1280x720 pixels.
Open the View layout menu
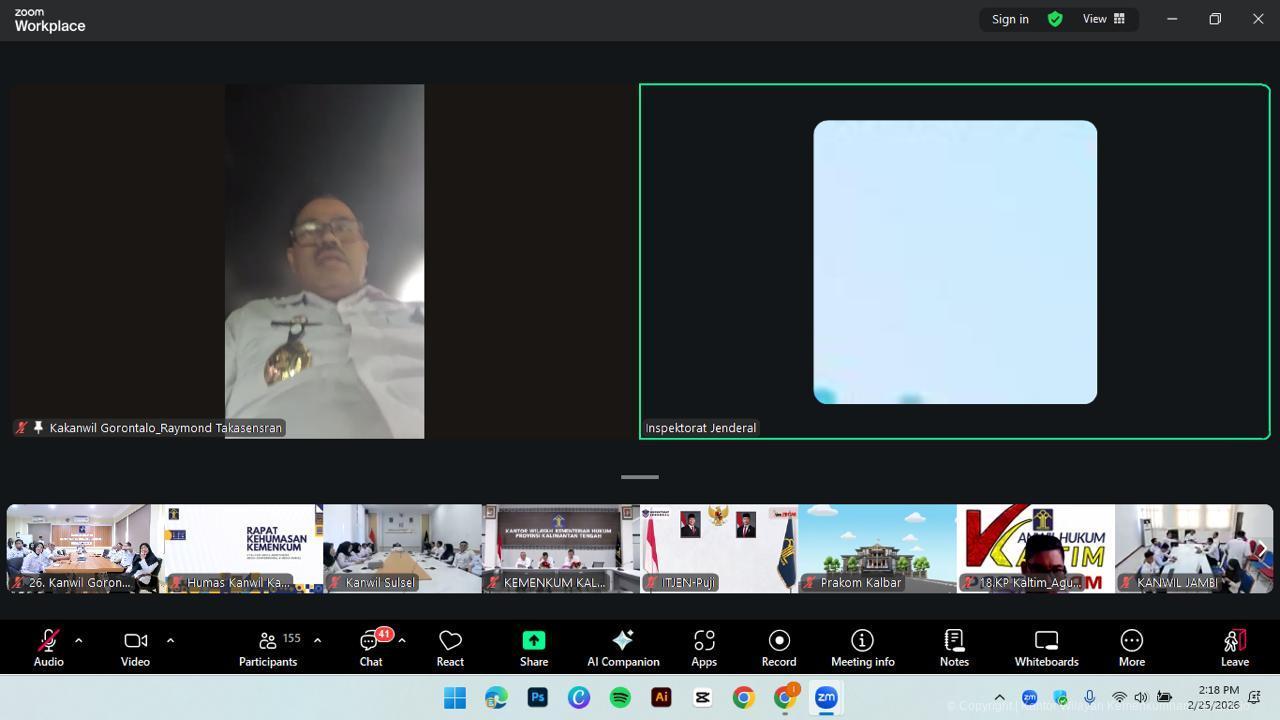click(1103, 19)
